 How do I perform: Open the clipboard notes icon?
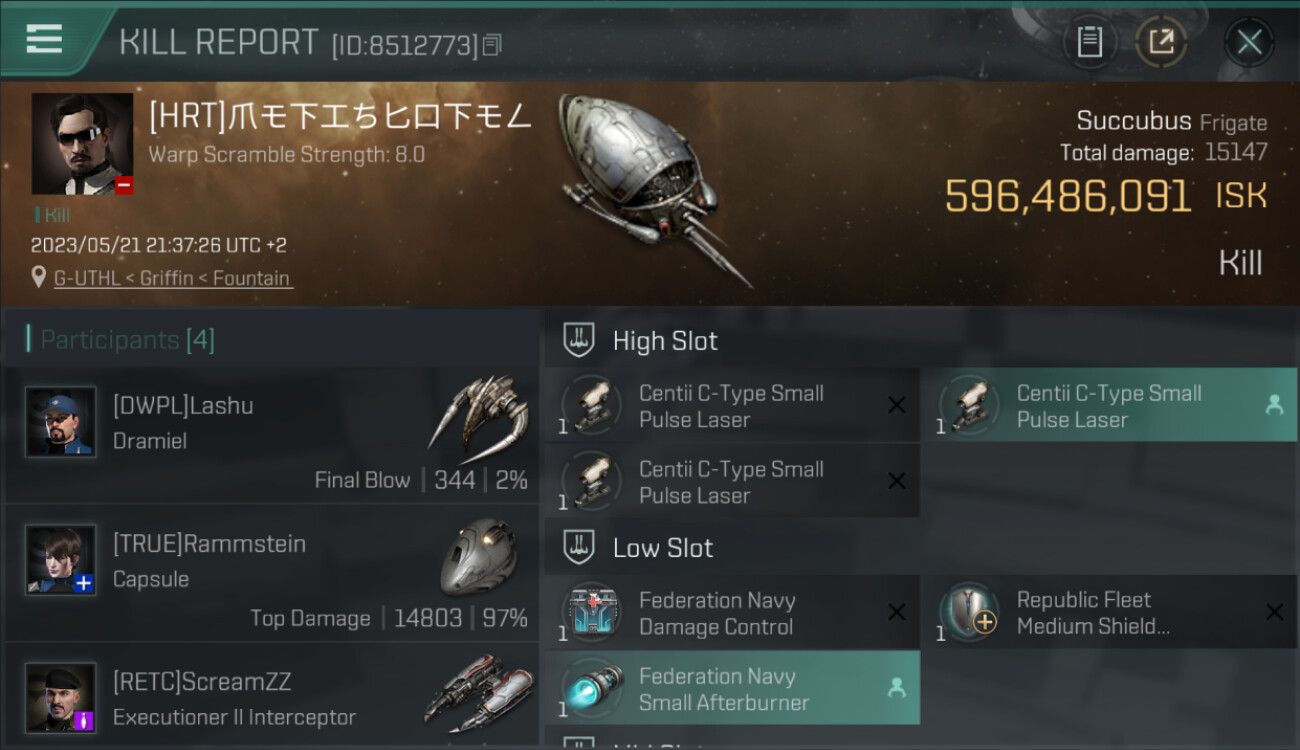1089,42
